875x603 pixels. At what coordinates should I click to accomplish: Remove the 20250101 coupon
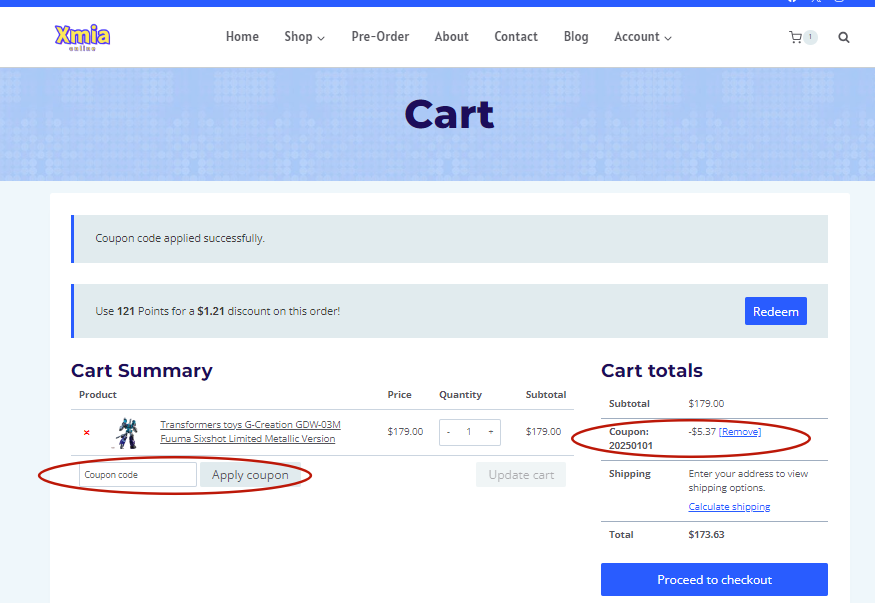click(739, 432)
